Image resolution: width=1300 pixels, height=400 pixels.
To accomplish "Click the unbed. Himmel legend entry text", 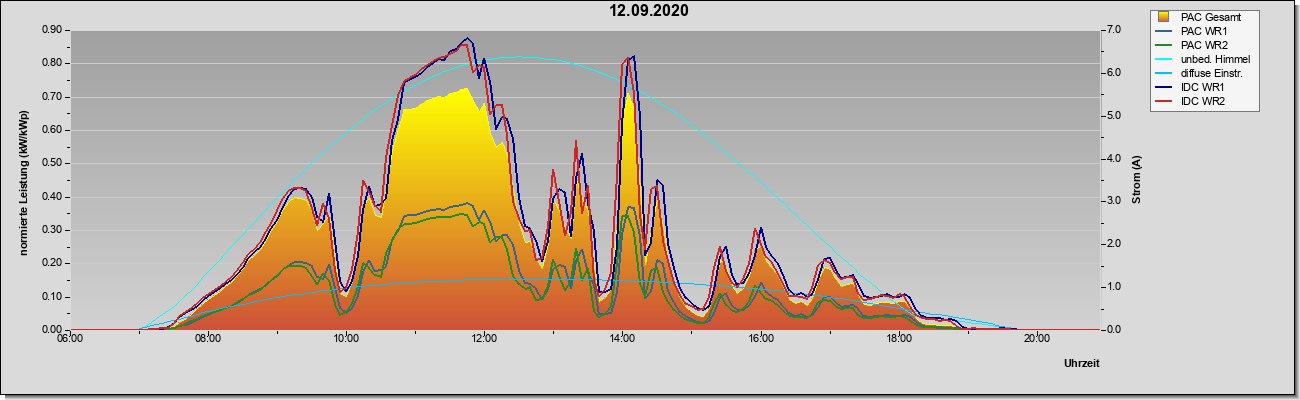I will [x=1215, y=59].
